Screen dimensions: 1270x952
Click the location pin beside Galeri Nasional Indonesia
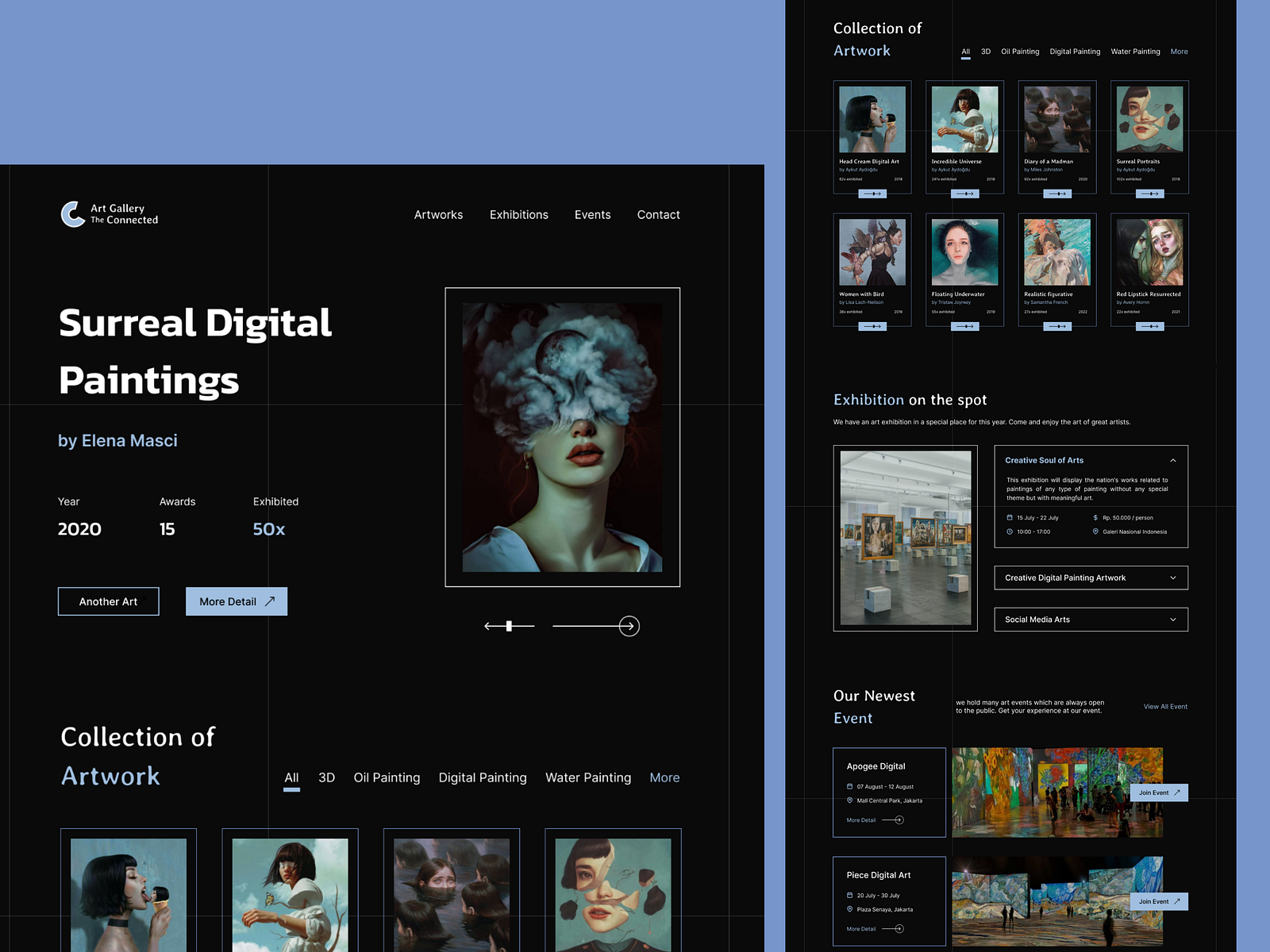click(x=1096, y=532)
